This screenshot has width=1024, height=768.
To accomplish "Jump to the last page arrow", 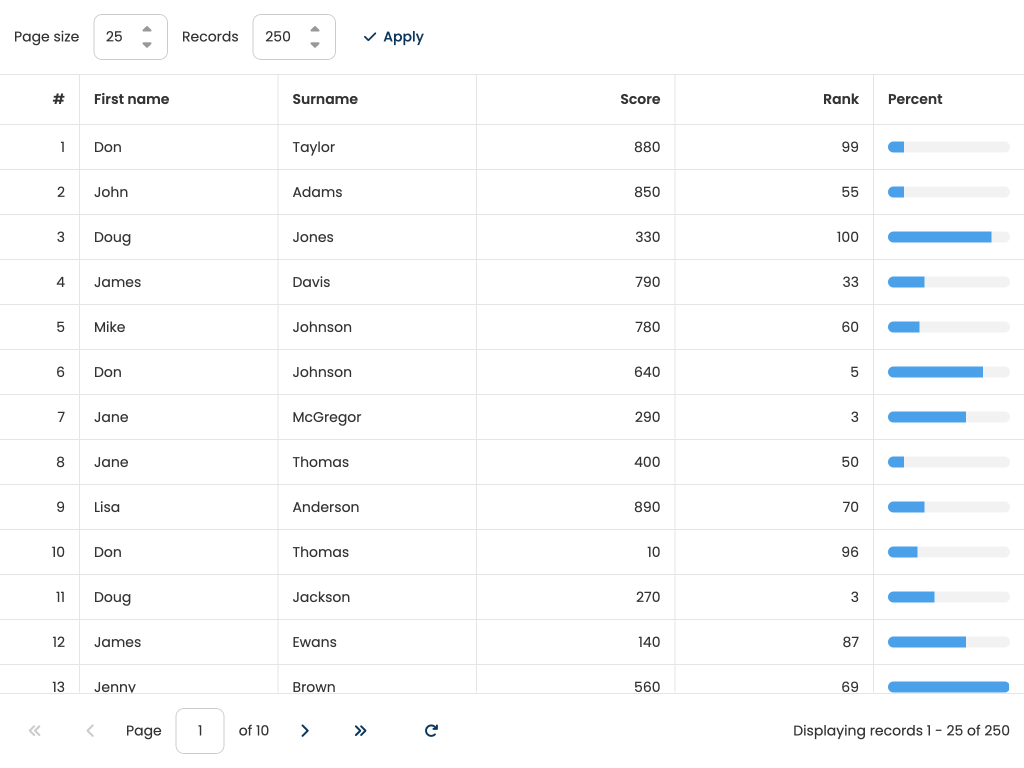I will [x=361, y=731].
